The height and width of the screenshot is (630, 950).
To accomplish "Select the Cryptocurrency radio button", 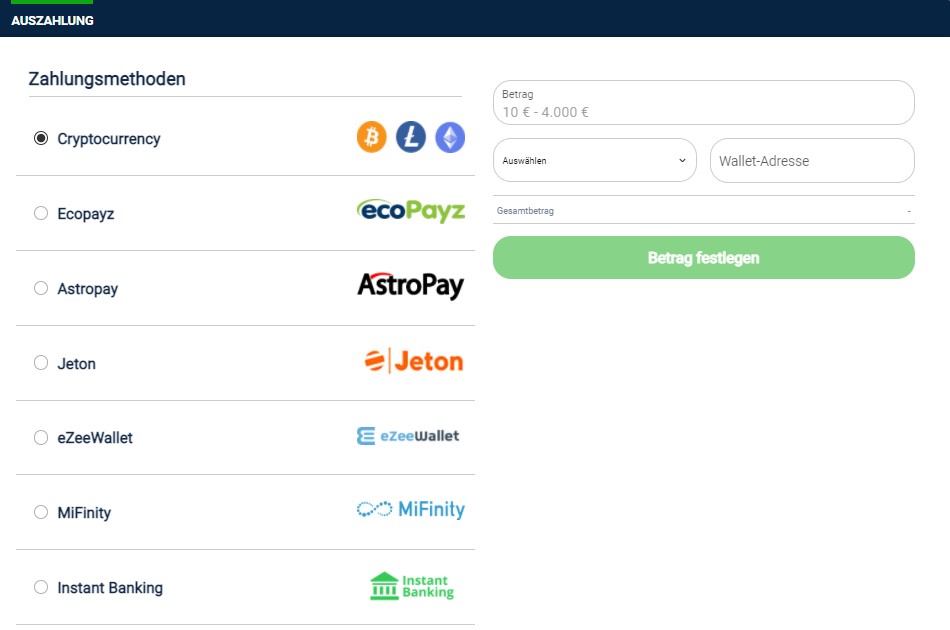I will coord(41,138).
